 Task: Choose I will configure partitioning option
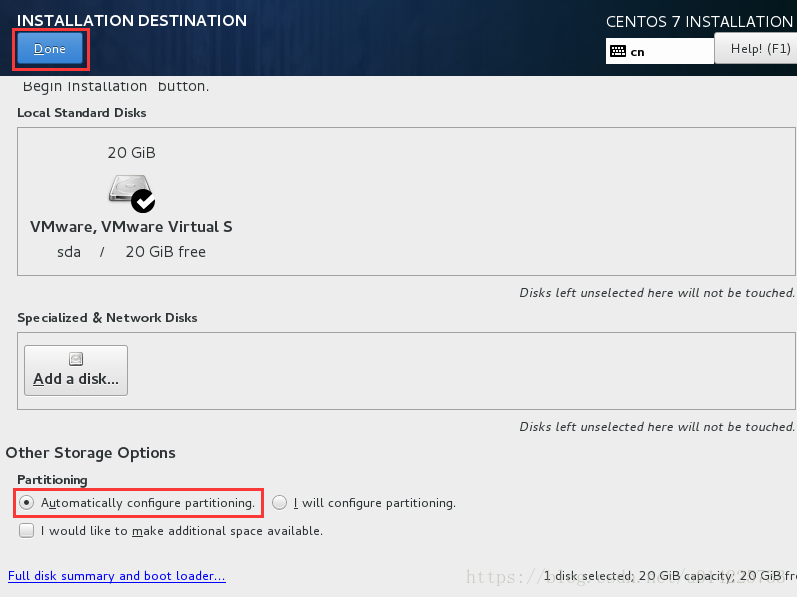pyautogui.click(x=280, y=502)
